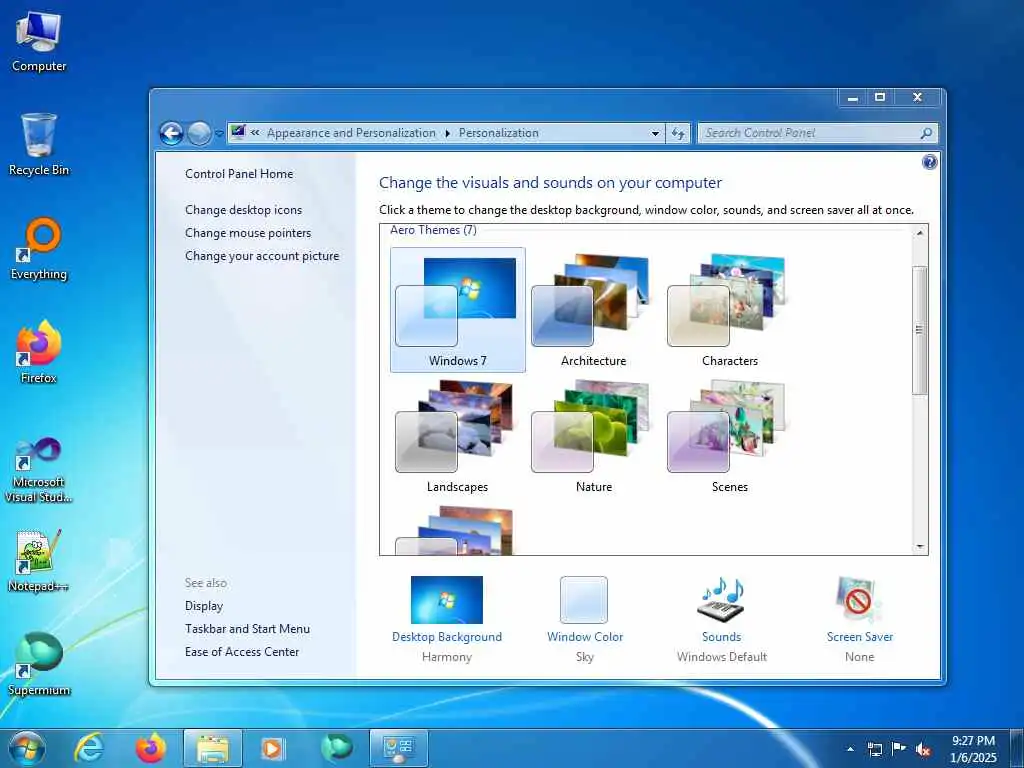This screenshot has width=1024, height=768.
Task: Open Taskbar and Start Menu link
Action: point(248,629)
